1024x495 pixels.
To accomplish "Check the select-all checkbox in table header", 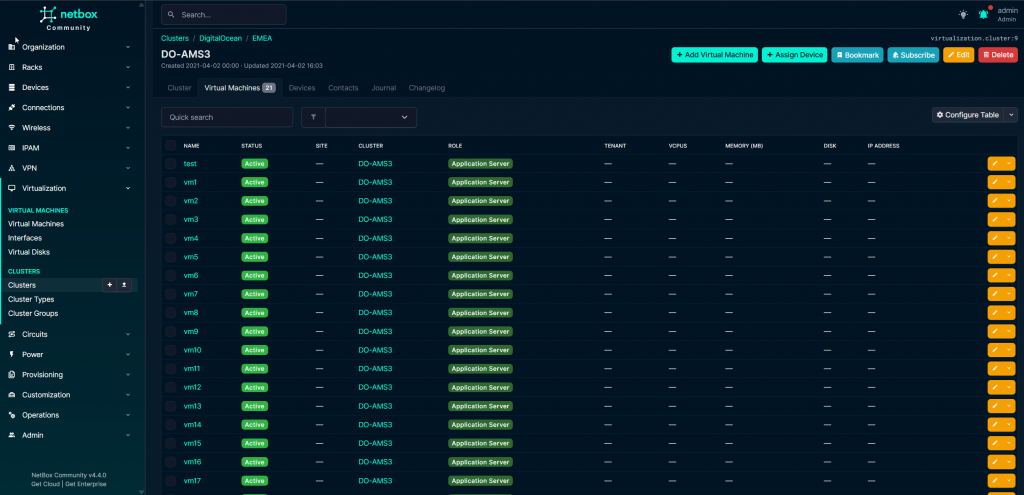I will click(x=170, y=145).
